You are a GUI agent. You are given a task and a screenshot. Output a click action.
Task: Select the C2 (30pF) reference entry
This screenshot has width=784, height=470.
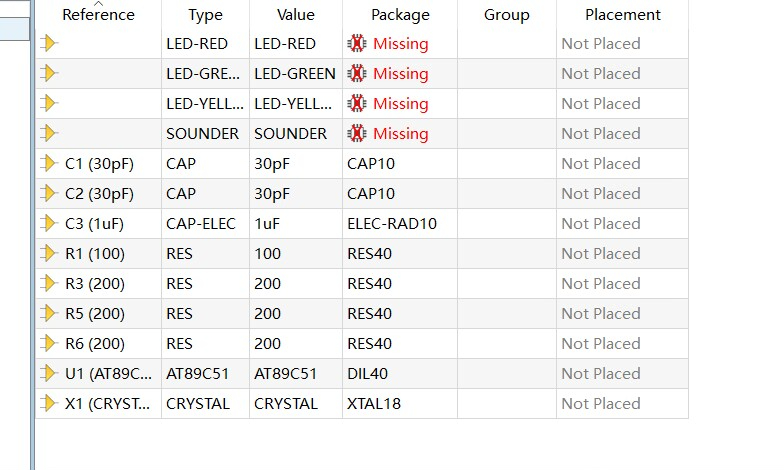pyautogui.click(x=100, y=194)
